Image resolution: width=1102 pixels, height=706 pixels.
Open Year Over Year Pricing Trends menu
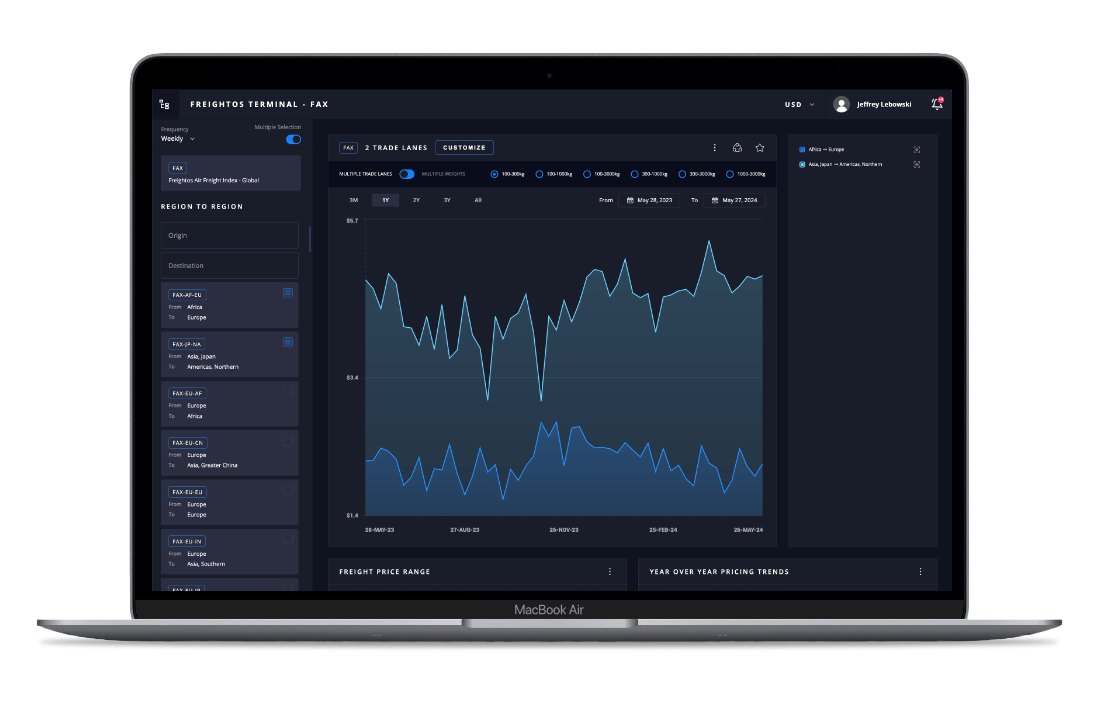(920, 572)
